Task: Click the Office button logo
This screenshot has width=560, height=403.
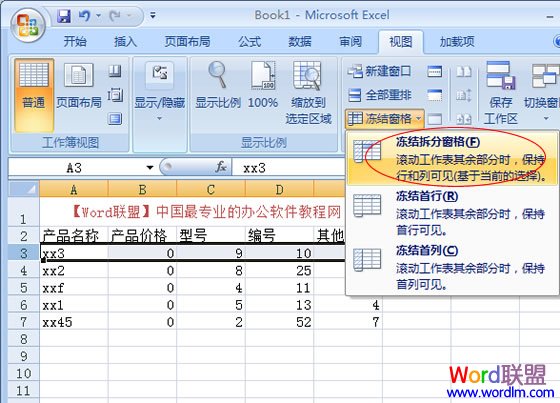Action: (28, 25)
